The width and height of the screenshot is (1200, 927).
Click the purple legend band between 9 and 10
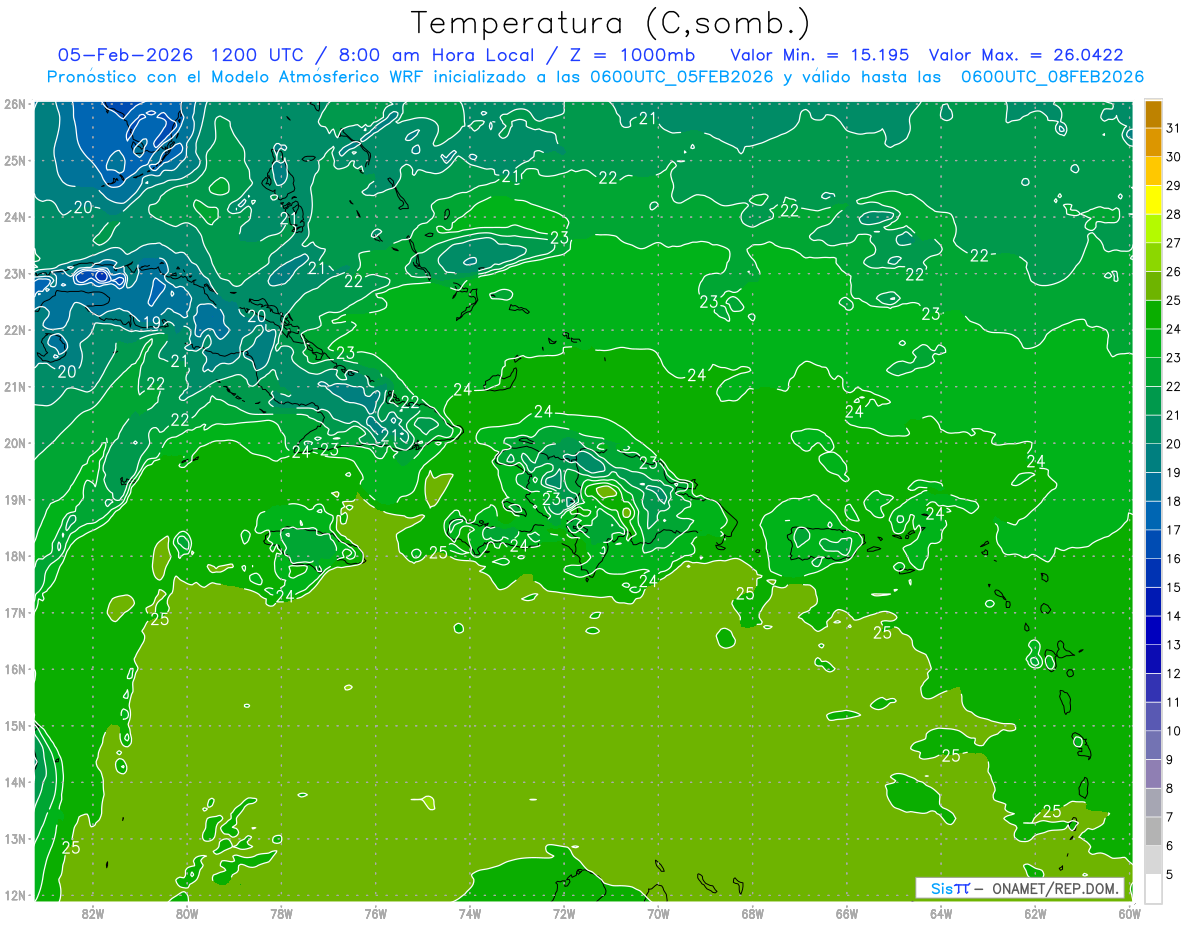click(x=1153, y=745)
